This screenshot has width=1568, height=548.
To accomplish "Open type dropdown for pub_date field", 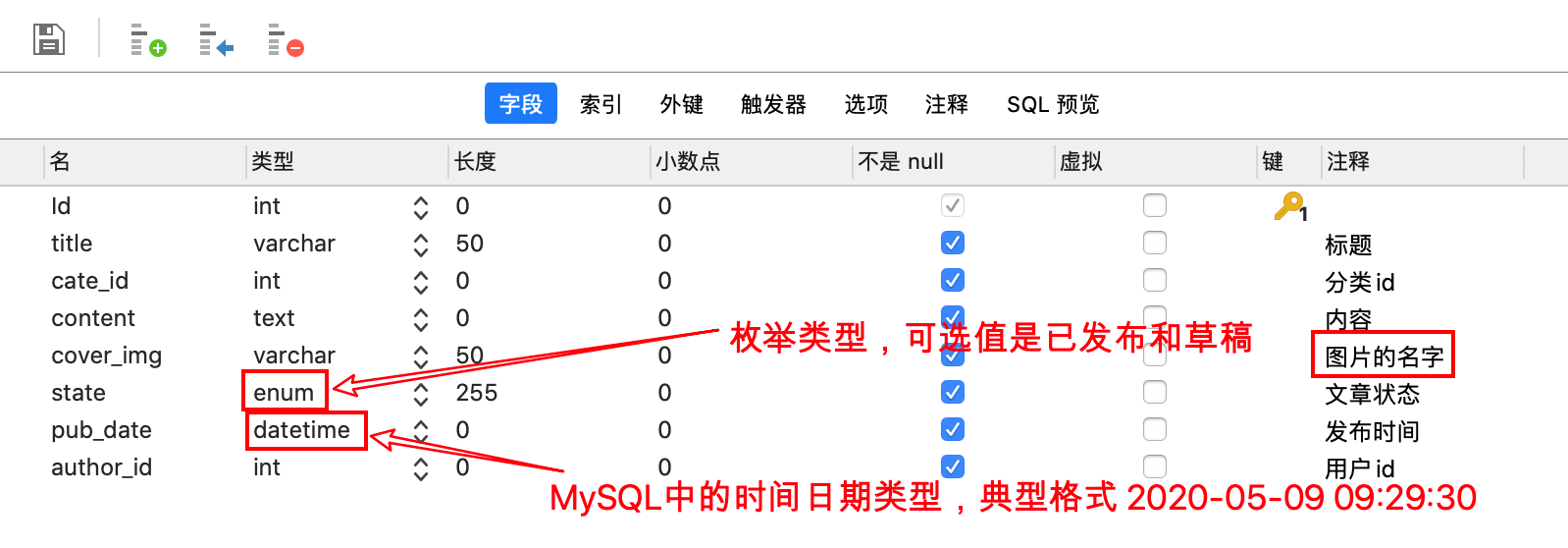I will click(421, 431).
